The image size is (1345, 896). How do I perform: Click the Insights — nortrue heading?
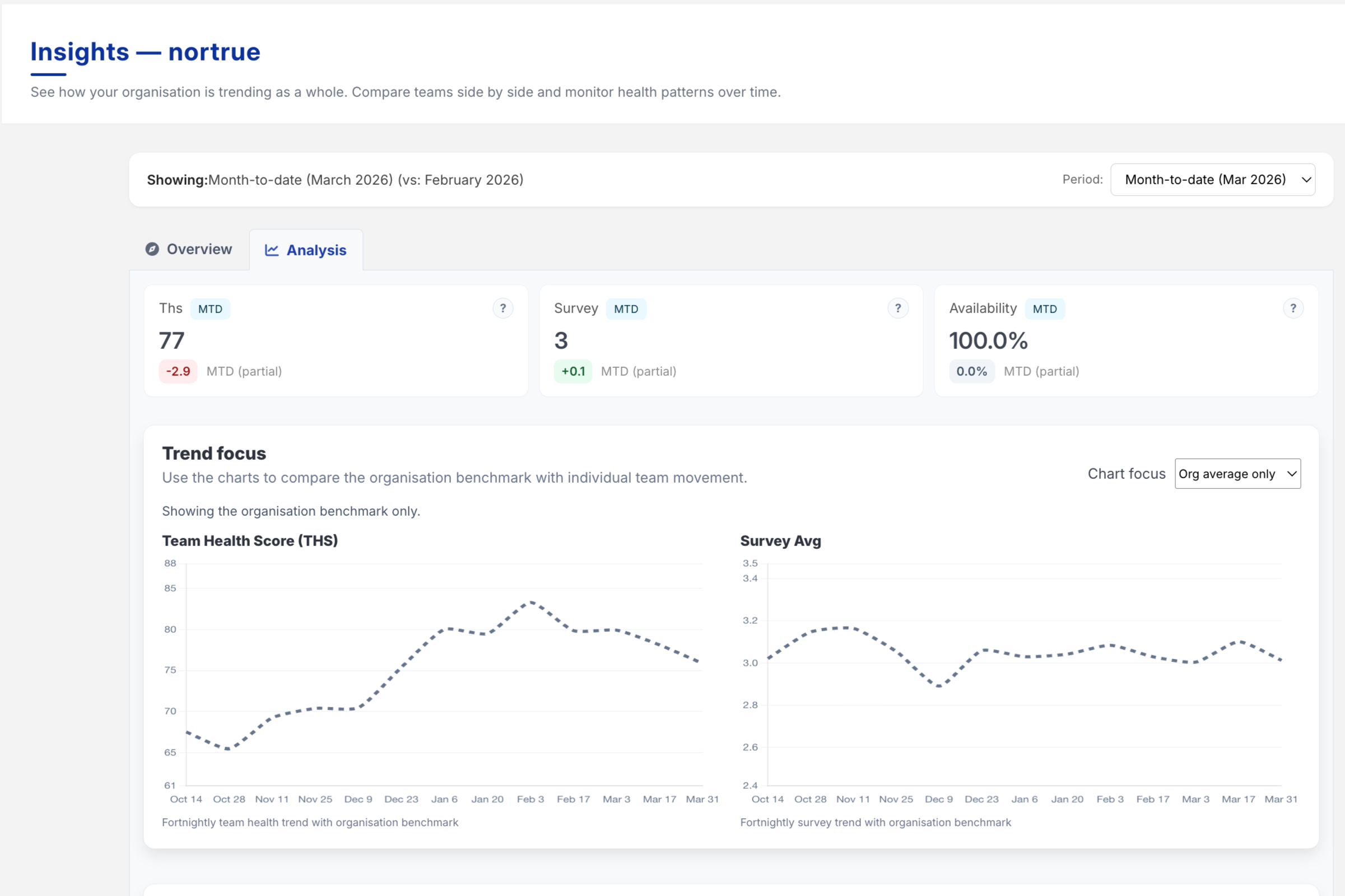(x=145, y=52)
